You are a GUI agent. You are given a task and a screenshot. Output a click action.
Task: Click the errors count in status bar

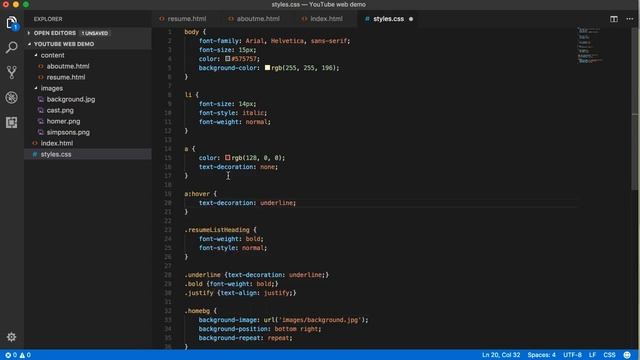11,355
